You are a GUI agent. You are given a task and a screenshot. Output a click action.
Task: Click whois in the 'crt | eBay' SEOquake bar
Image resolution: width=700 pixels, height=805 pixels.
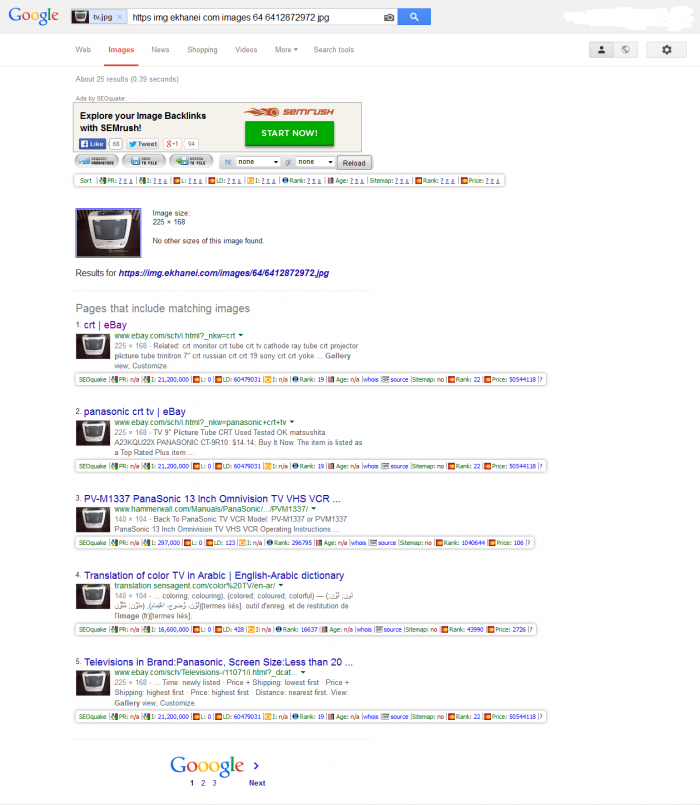pyautogui.click(x=370, y=379)
